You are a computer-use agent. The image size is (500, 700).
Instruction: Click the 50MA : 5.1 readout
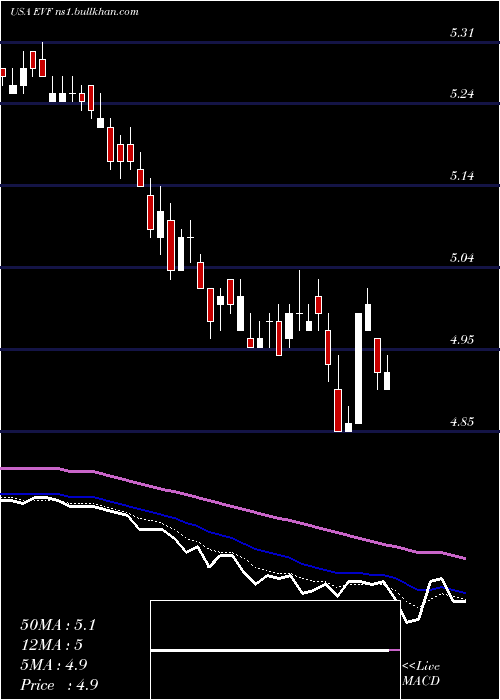(58, 625)
